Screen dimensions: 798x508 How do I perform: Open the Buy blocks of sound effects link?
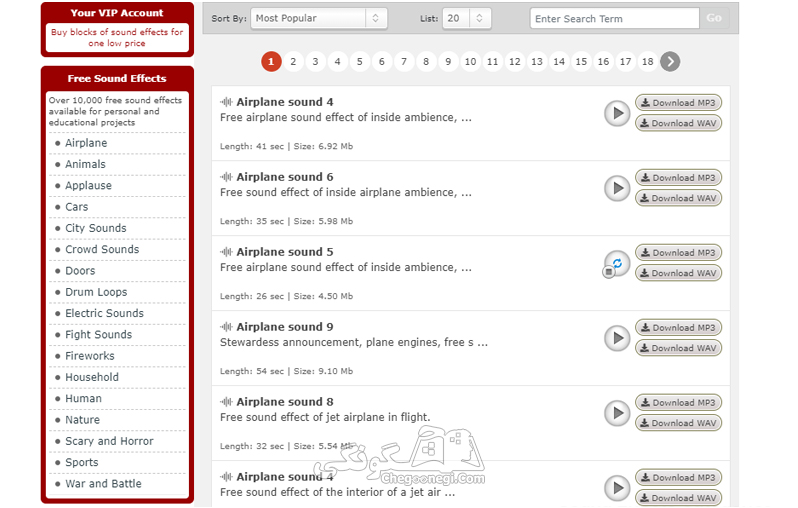click(x=117, y=38)
